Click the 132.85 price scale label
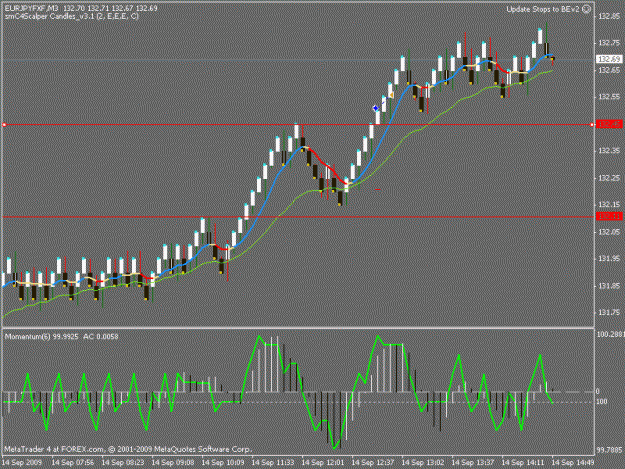 tap(609, 16)
